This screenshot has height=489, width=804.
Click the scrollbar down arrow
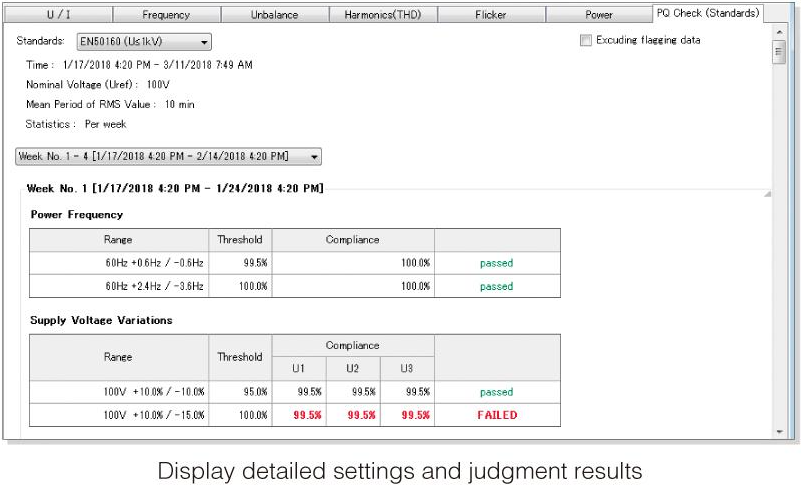779,432
